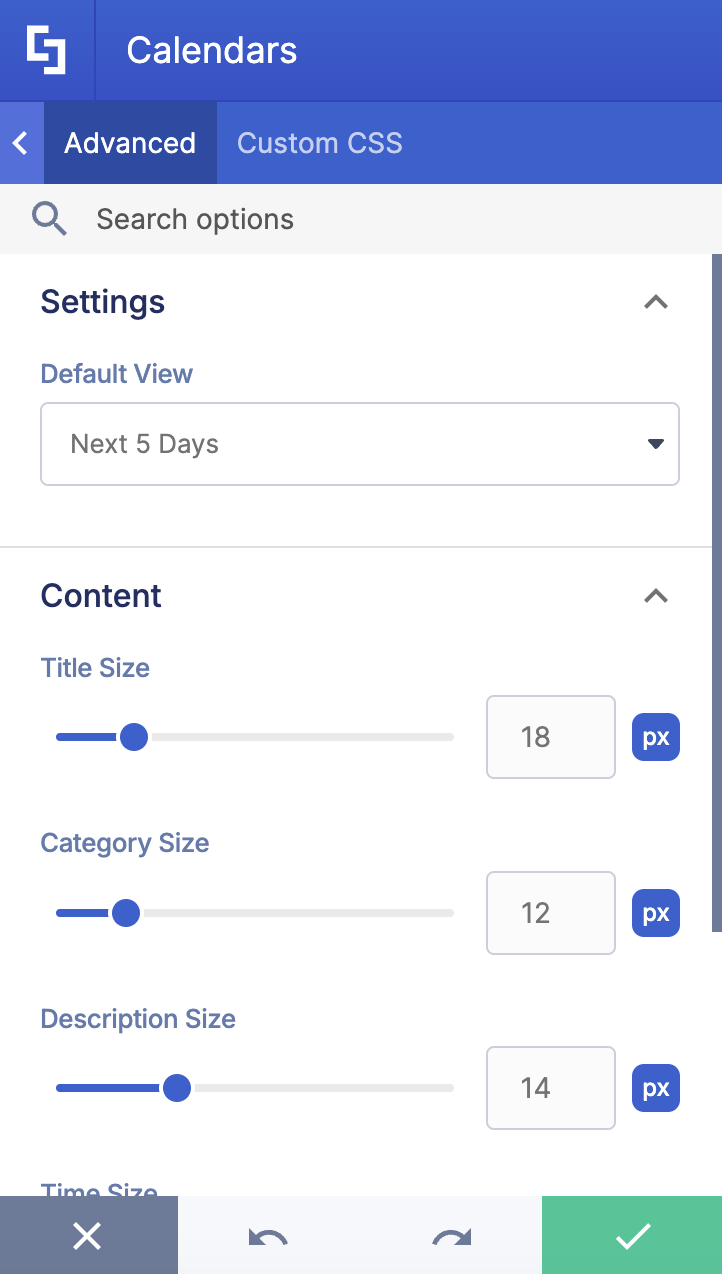Click the undo arrow at the bottom
Viewport: 722px width, 1274px height.
pos(269,1235)
